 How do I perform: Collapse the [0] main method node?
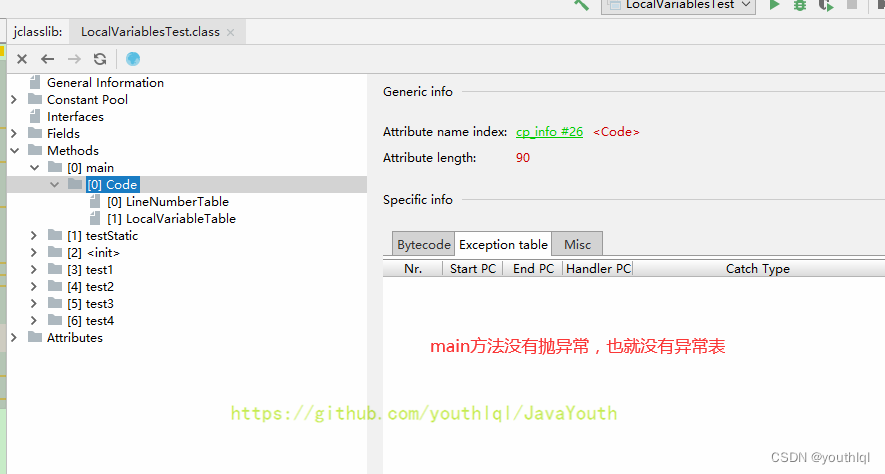(34, 168)
